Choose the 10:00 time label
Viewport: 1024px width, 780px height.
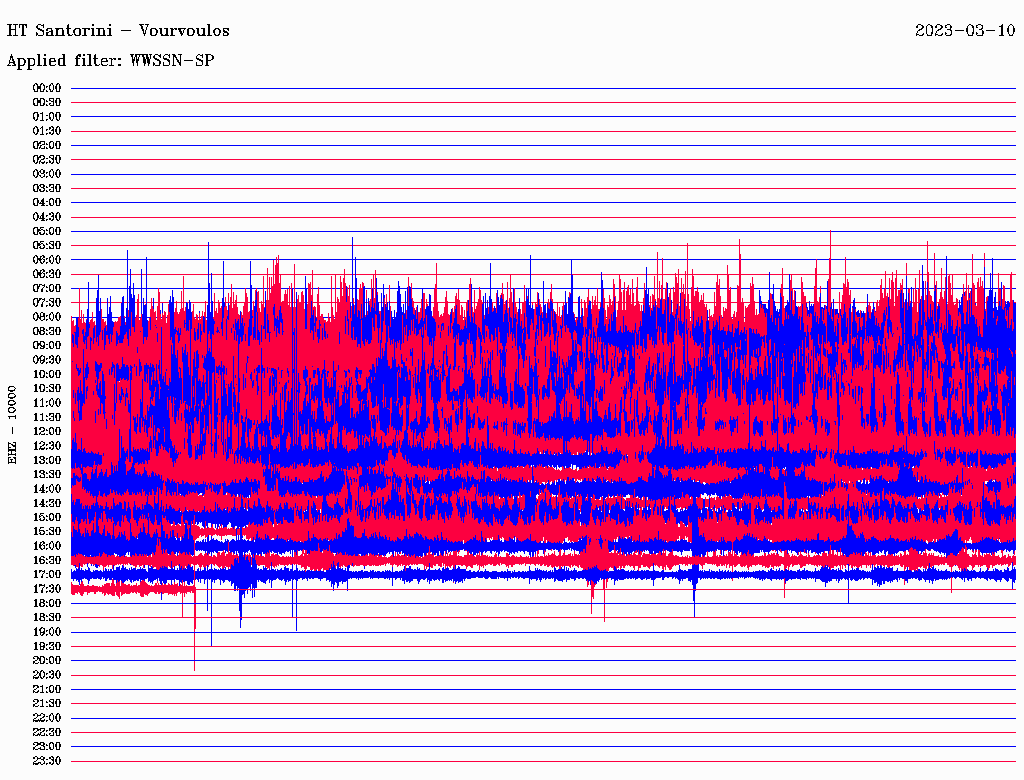coord(47,374)
